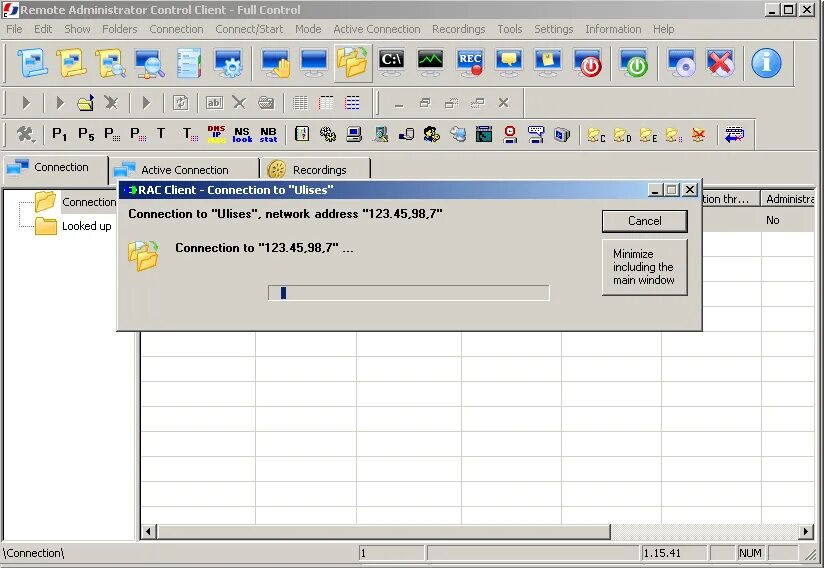Open the yellow scroll with magnifier icon
Image resolution: width=824 pixels, height=568 pixels.
110,63
